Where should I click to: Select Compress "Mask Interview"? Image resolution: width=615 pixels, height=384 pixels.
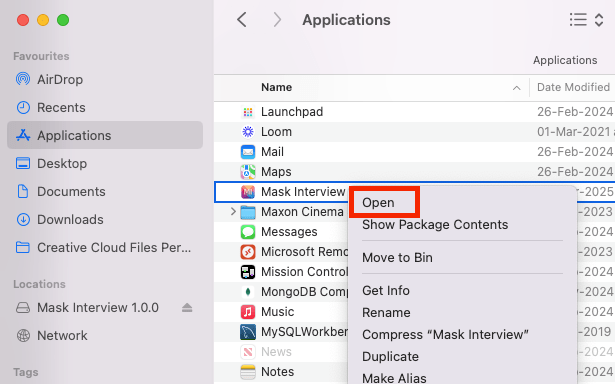[x=445, y=335]
